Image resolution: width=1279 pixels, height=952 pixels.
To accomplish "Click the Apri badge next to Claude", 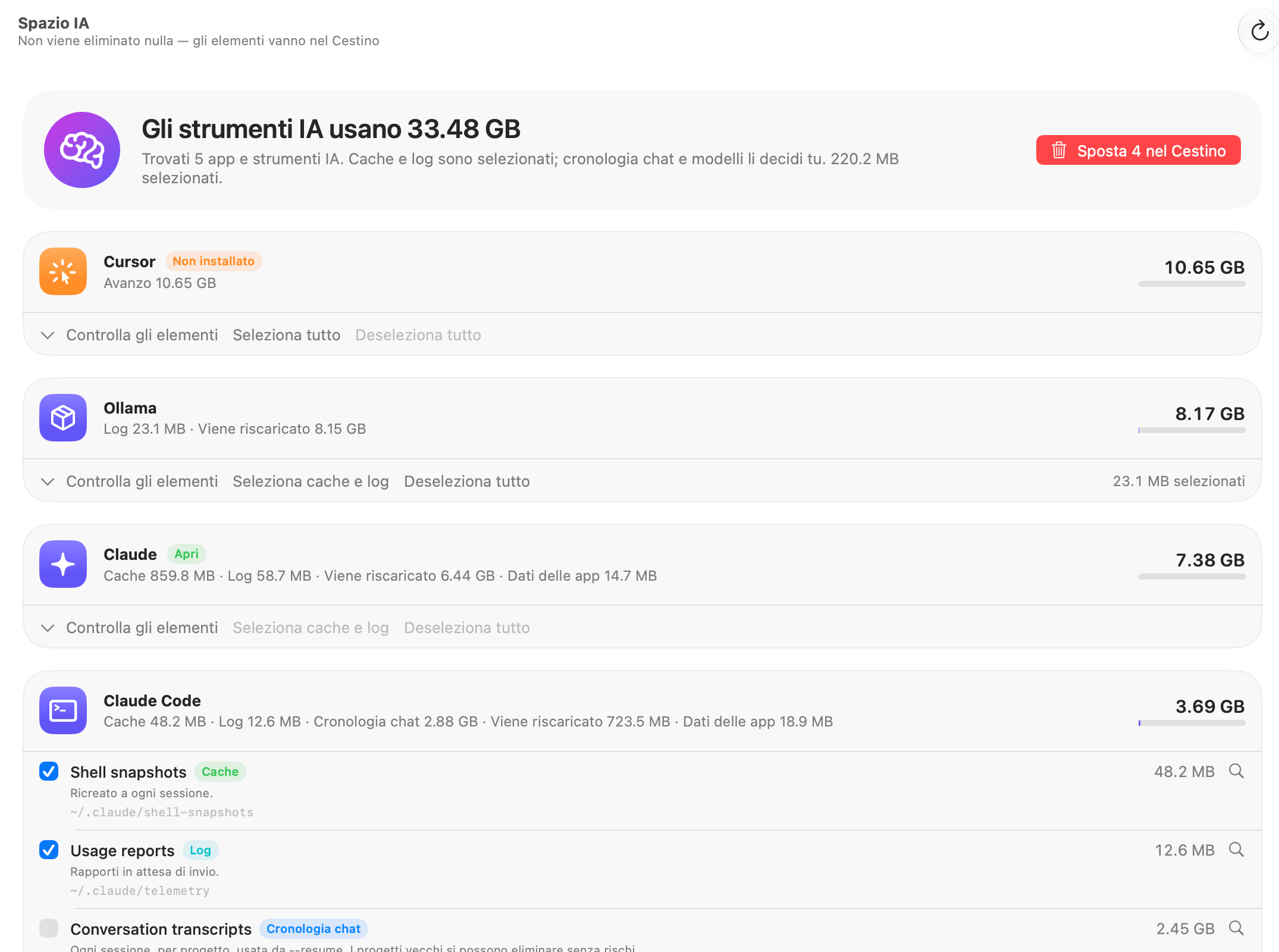I will (x=187, y=554).
